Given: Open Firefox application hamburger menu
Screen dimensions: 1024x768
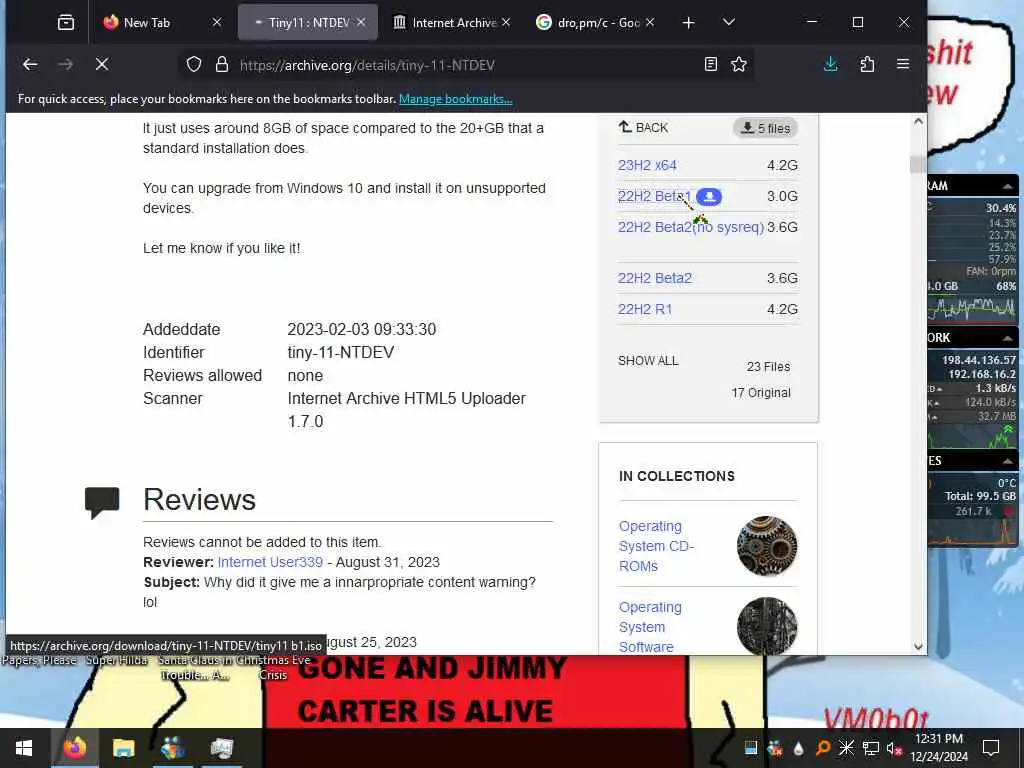Looking at the screenshot, I should tap(903, 64).
